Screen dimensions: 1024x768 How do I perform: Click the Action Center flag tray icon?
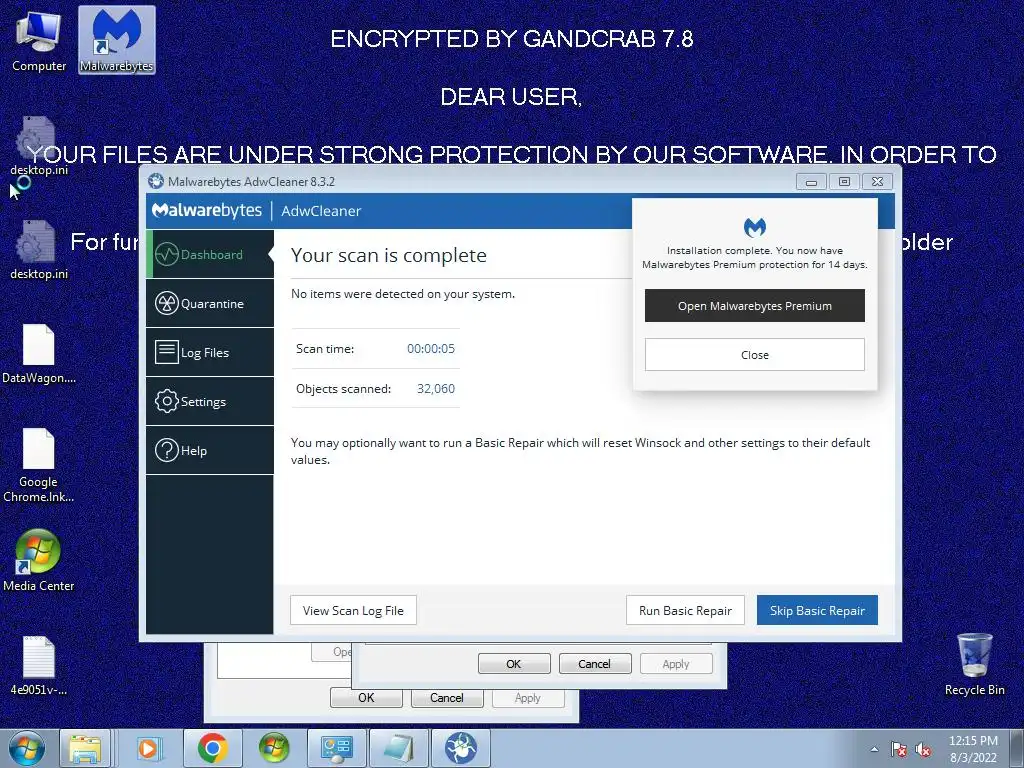(899, 750)
